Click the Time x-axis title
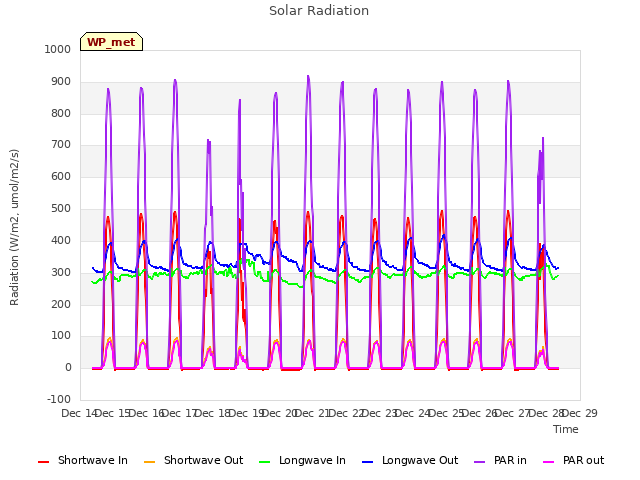The height and width of the screenshot is (480, 640). point(566,429)
